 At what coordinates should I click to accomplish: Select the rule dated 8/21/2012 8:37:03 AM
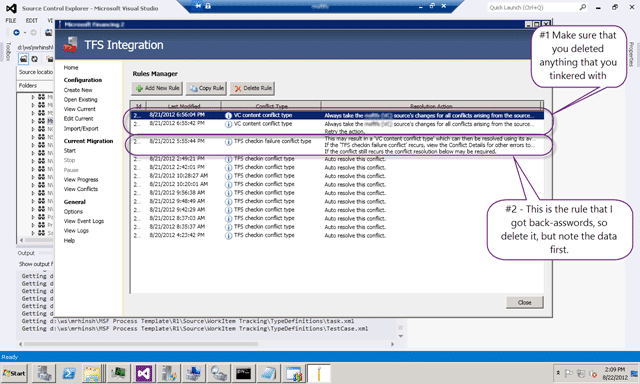point(337,218)
